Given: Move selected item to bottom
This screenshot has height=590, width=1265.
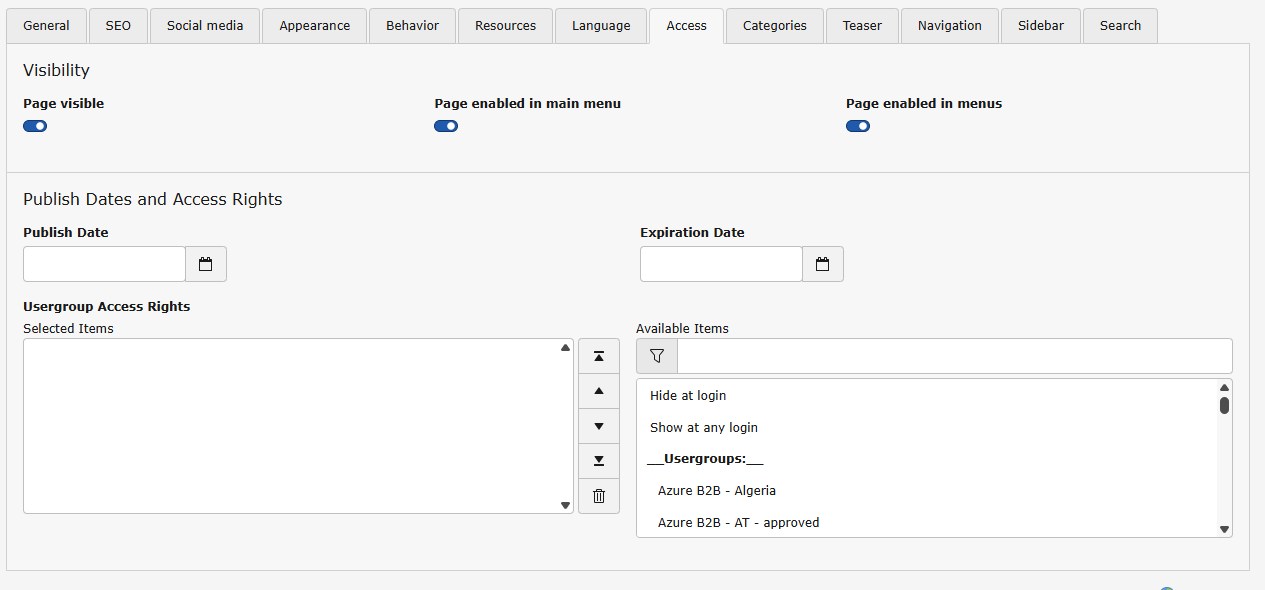Looking at the screenshot, I should point(598,461).
